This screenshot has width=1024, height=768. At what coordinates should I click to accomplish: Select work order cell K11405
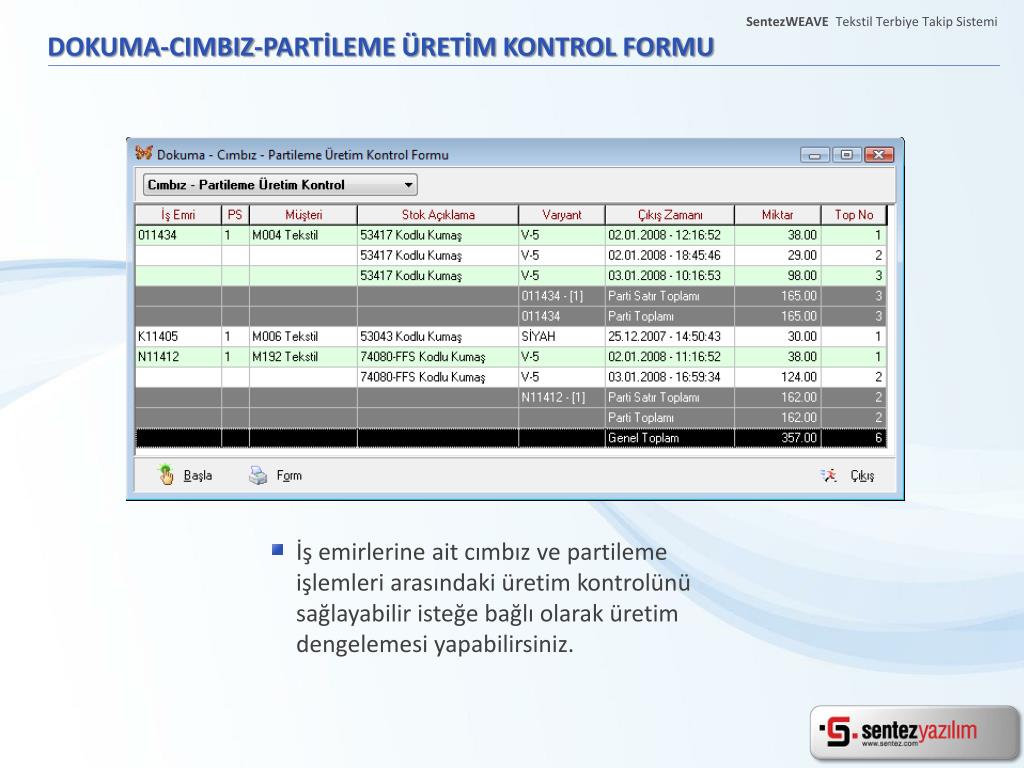[178, 336]
